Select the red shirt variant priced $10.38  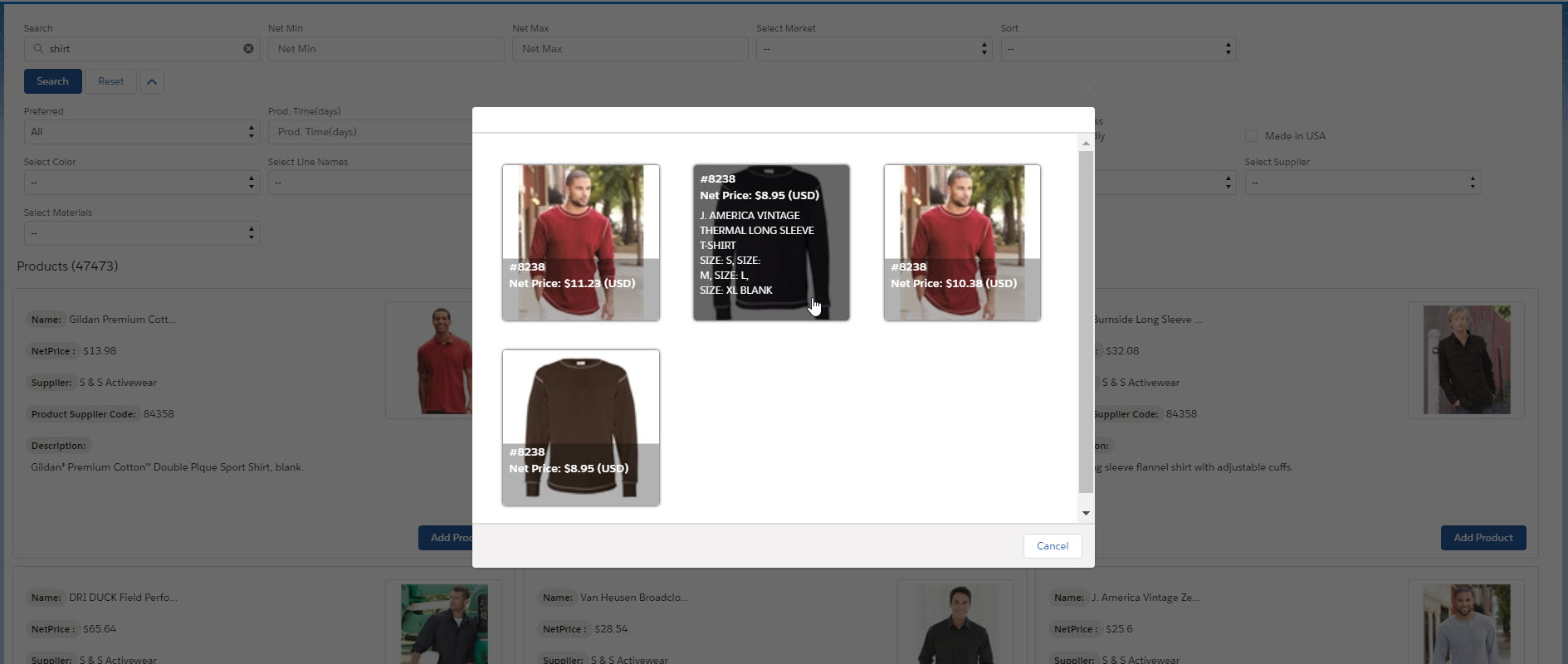[x=962, y=242]
